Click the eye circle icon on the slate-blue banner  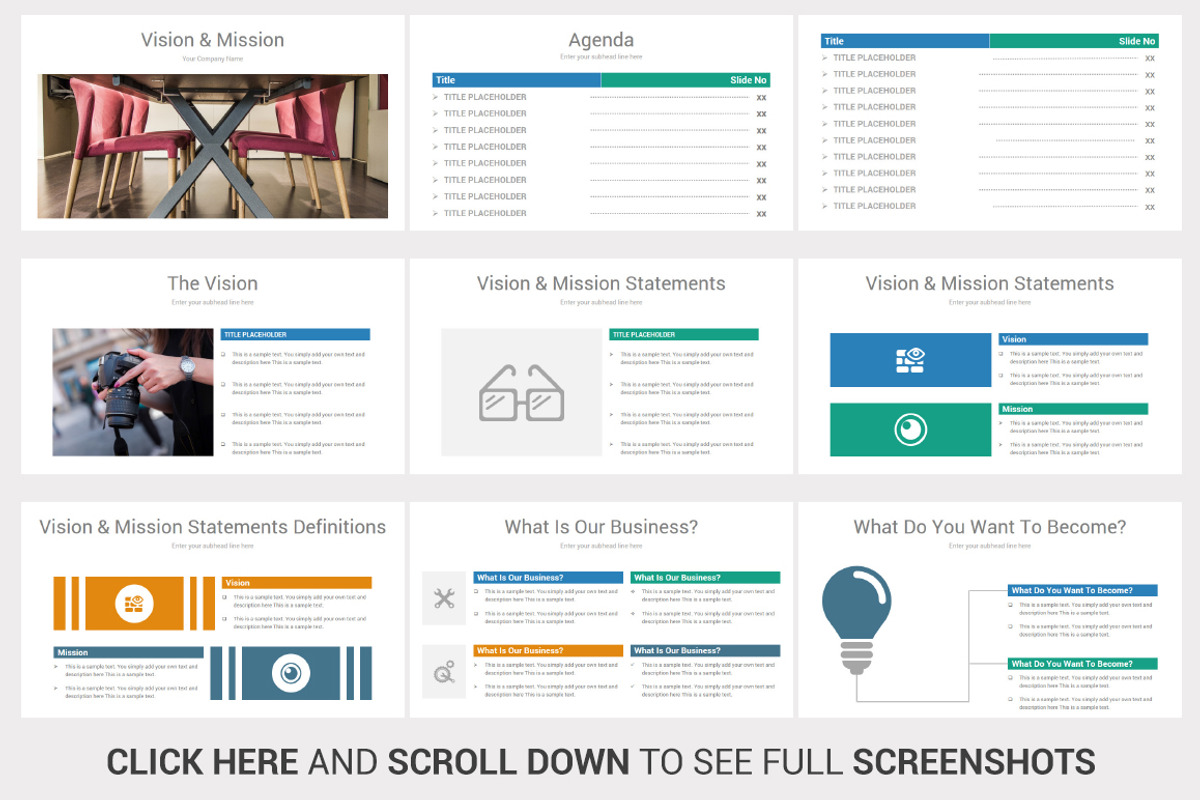click(291, 673)
